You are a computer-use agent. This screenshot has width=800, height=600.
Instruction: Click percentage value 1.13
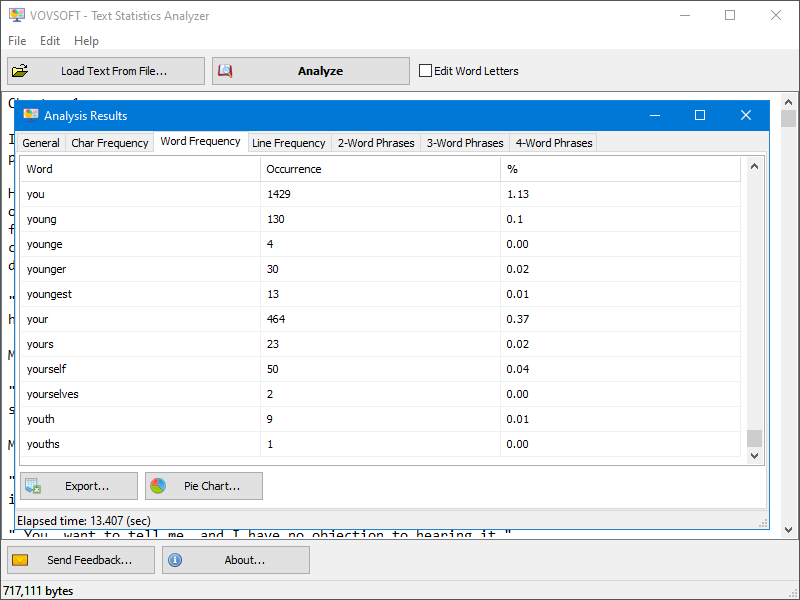[518, 194]
